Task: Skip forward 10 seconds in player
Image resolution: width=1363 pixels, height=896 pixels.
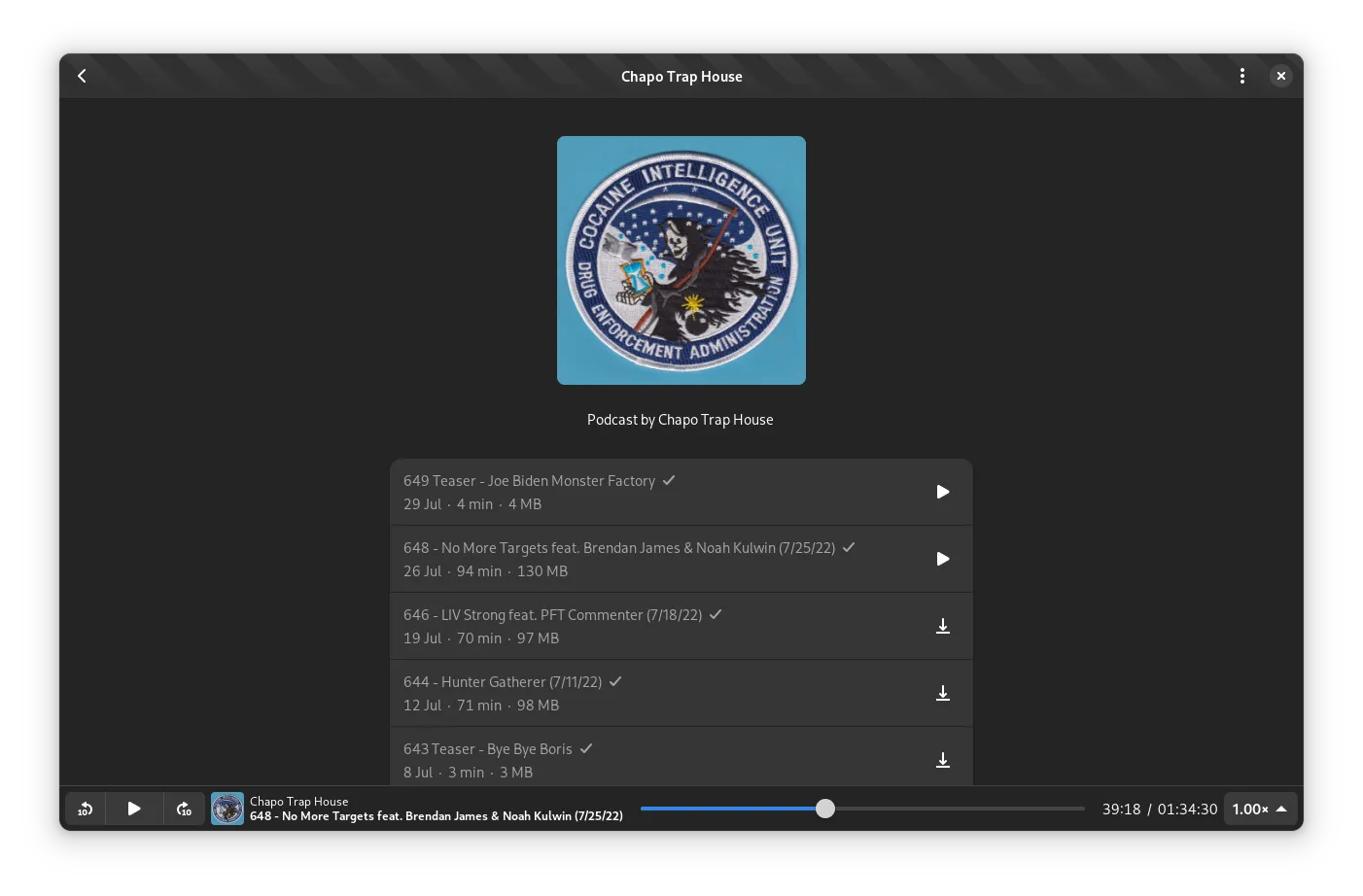Action: pyautogui.click(x=184, y=809)
